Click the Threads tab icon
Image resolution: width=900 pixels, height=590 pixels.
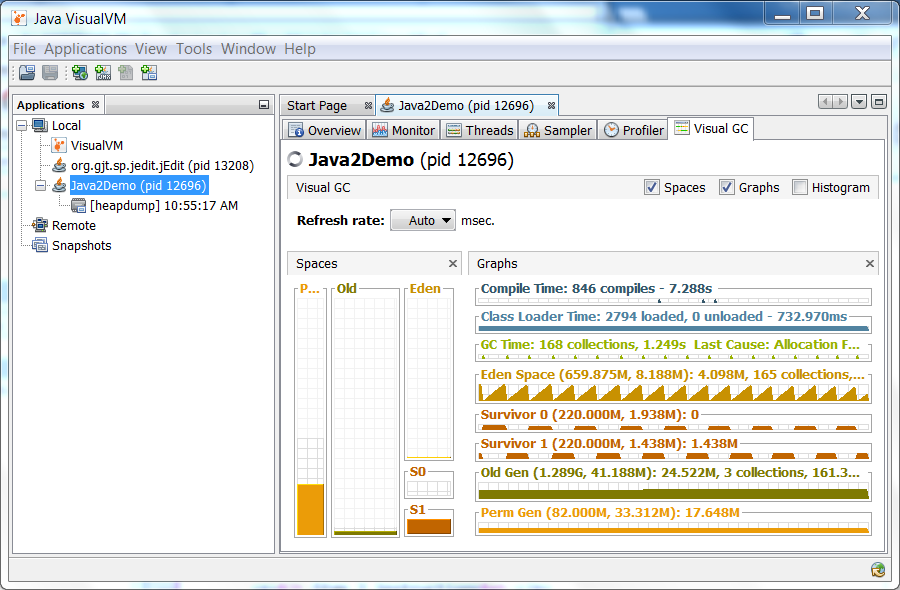pyautogui.click(x=454, y=129)
